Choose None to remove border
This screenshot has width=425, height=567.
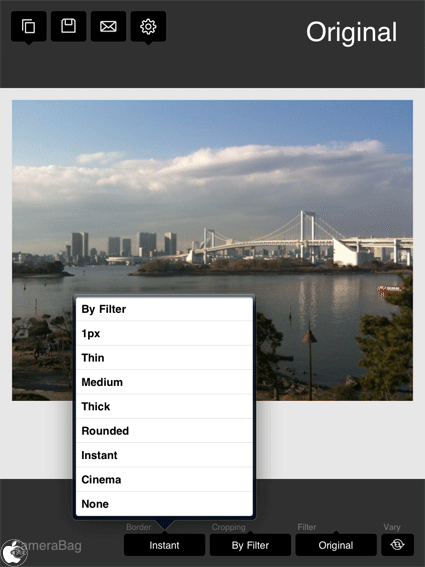pos(164,504)
